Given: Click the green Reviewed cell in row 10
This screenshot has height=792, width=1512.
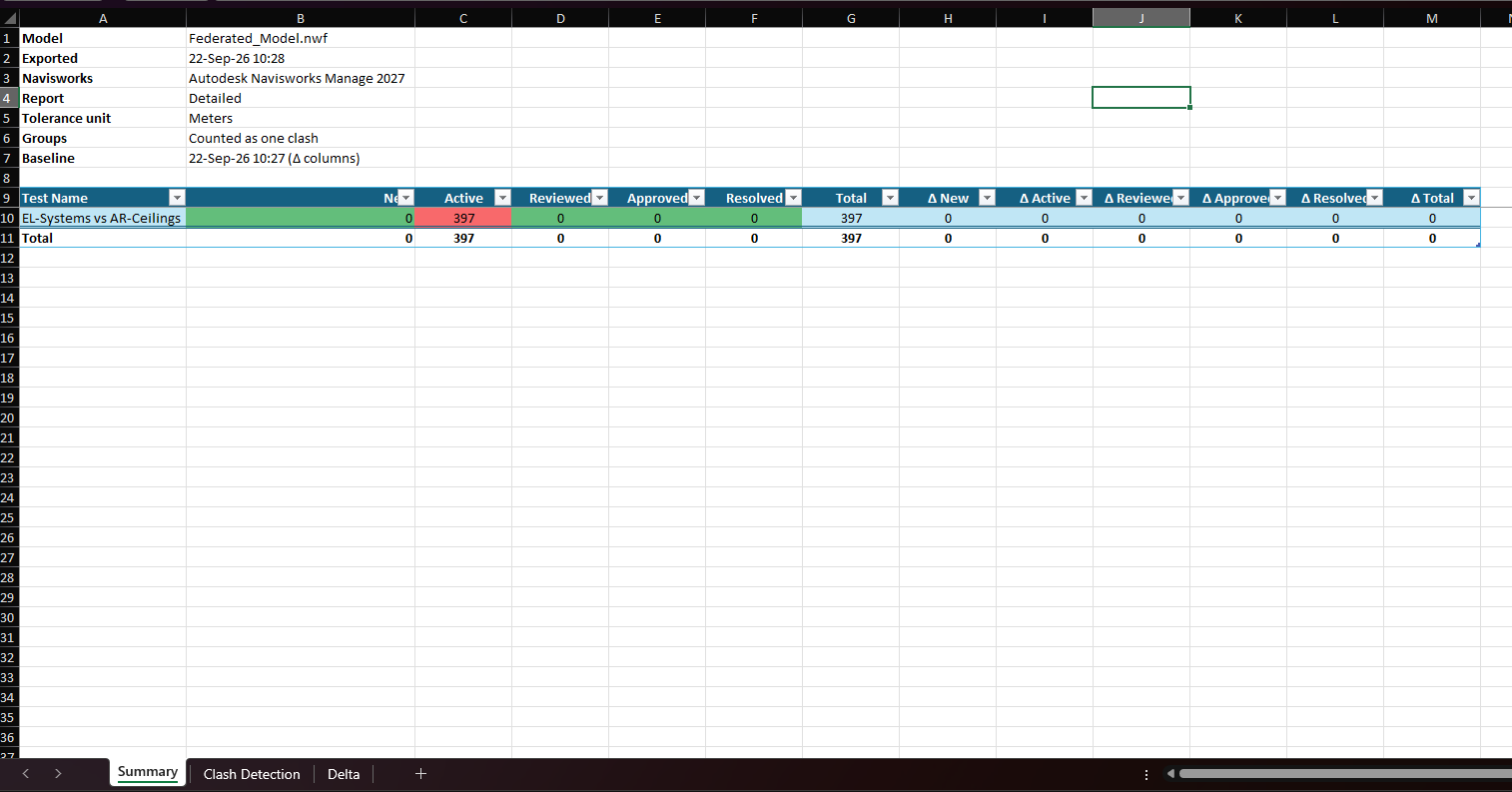Looking at the screenshot, I should 560,218.
